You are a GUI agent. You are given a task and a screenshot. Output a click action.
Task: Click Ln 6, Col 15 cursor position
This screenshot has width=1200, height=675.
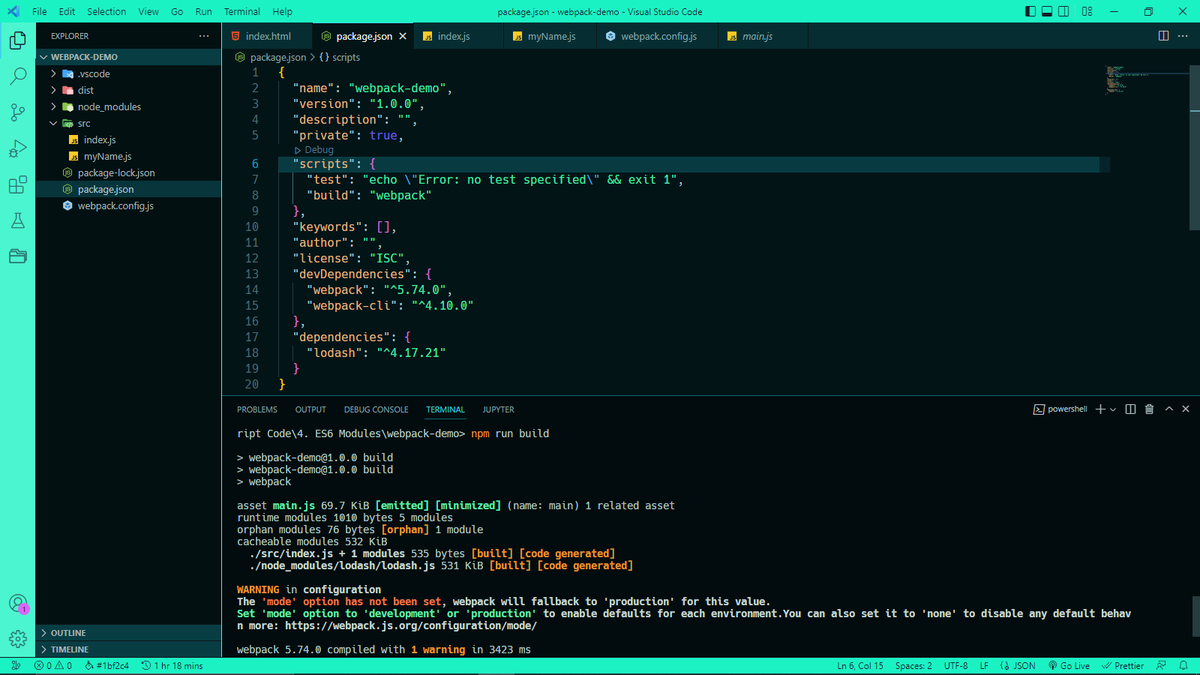click(860, 666)
